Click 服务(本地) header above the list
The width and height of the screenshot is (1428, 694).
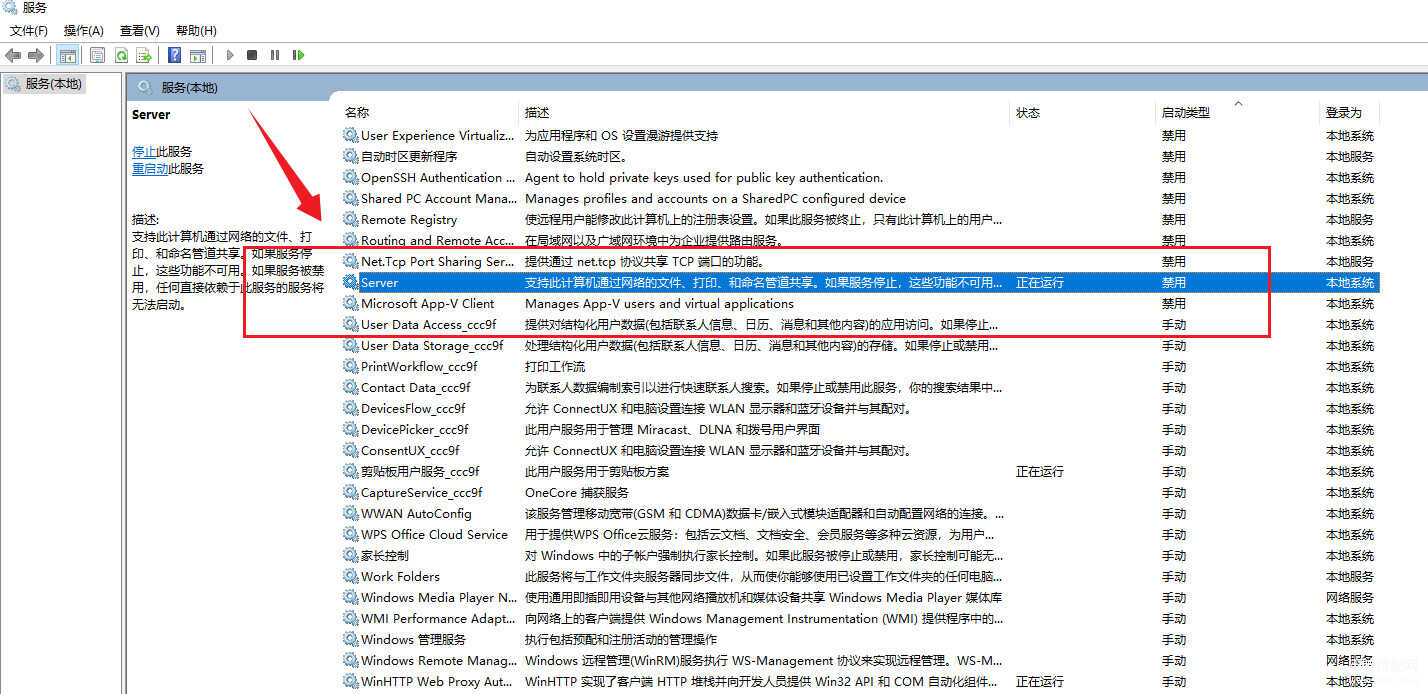click(x=189, y=87)
